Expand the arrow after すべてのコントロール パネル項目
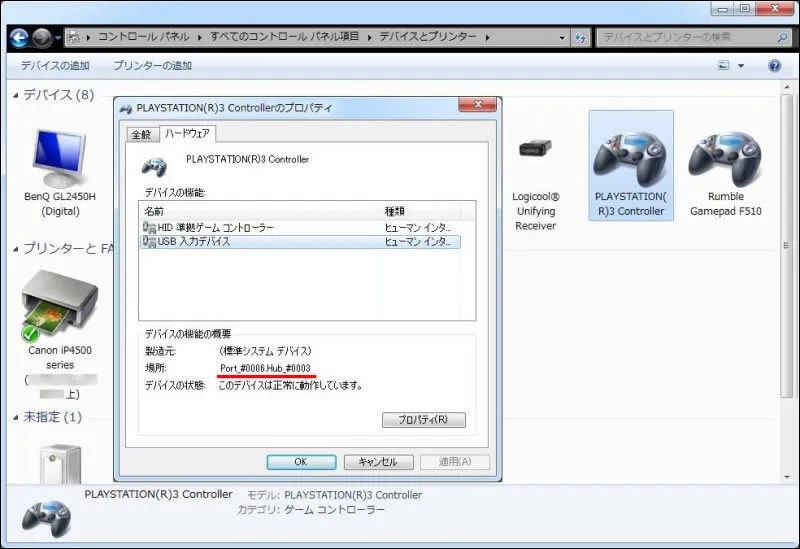Image resolution: width=800 pixels, height=549 pixels. click(369, 38)
